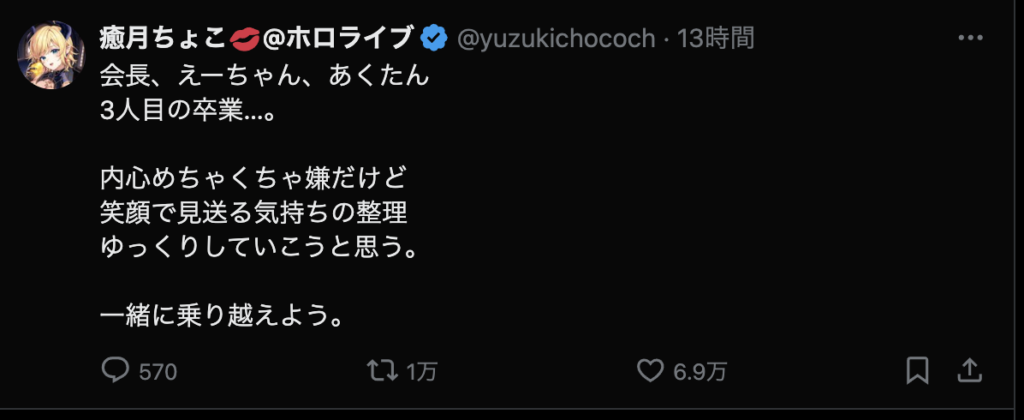This screenshot has height=420, width=1024.
Task: Click the reply speech bubble icon
Action: point(117,371)
